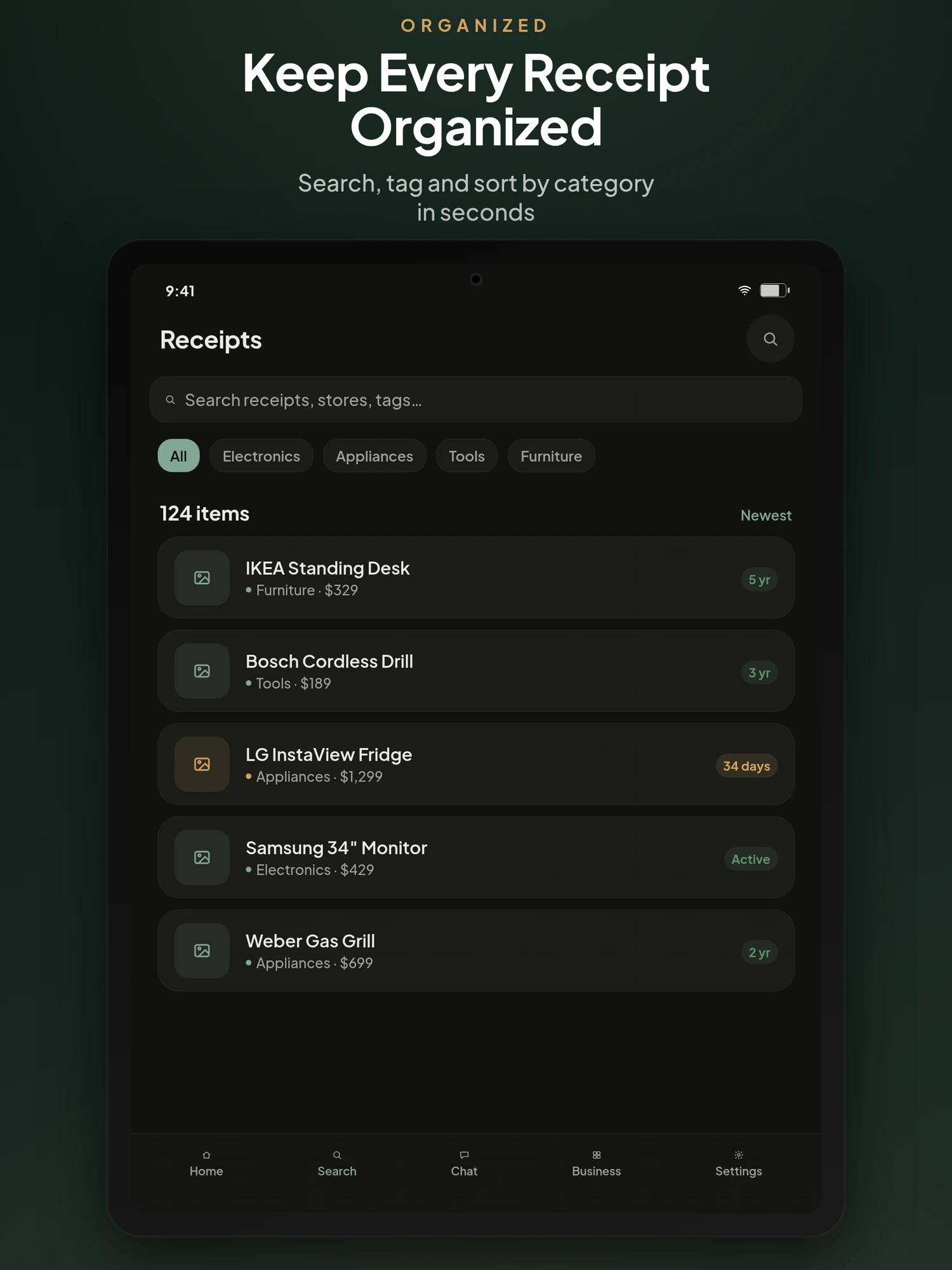
Task: Filter receipts by Furniture
Action: click(552, 456)
